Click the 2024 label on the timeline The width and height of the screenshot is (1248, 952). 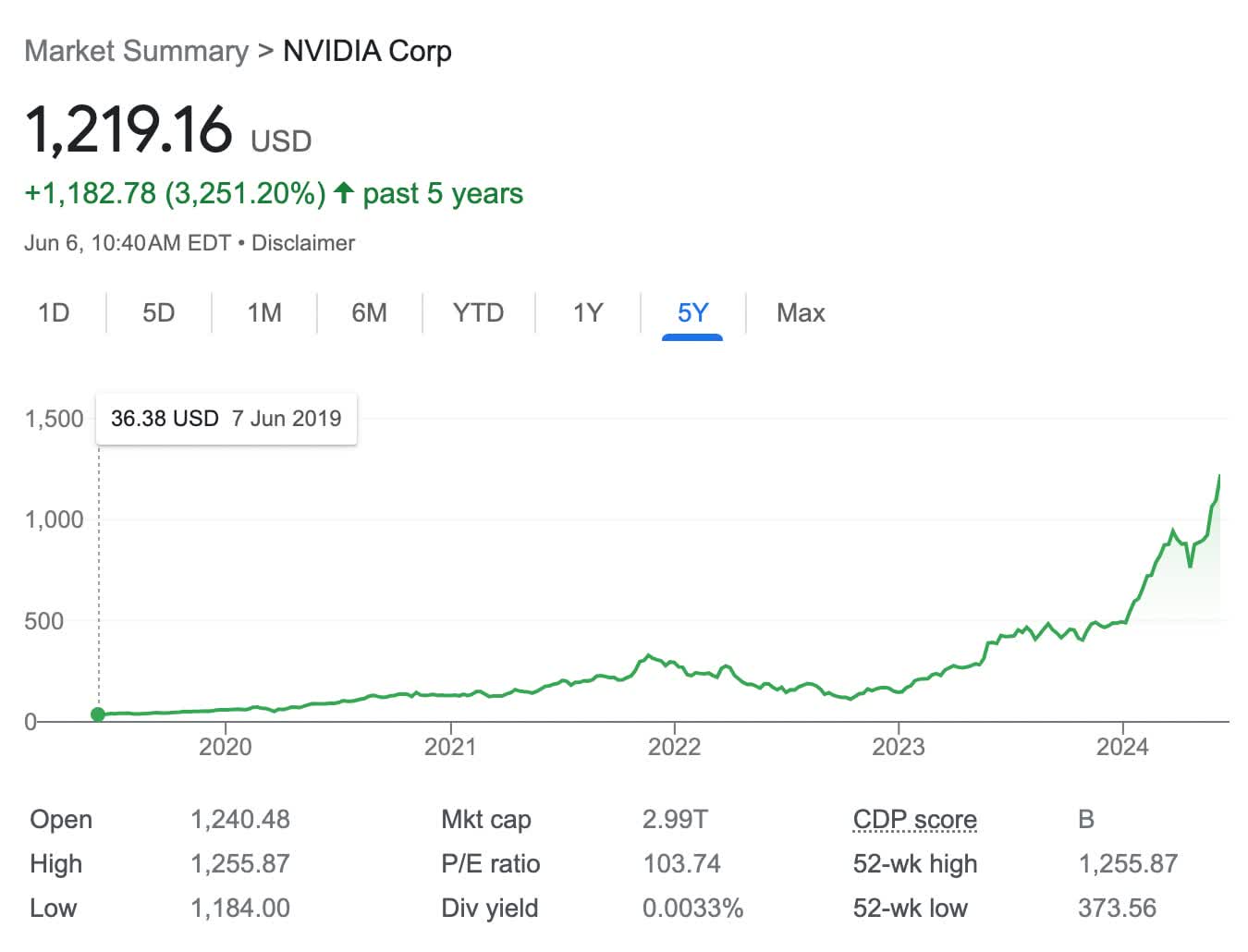(1122, 747)
